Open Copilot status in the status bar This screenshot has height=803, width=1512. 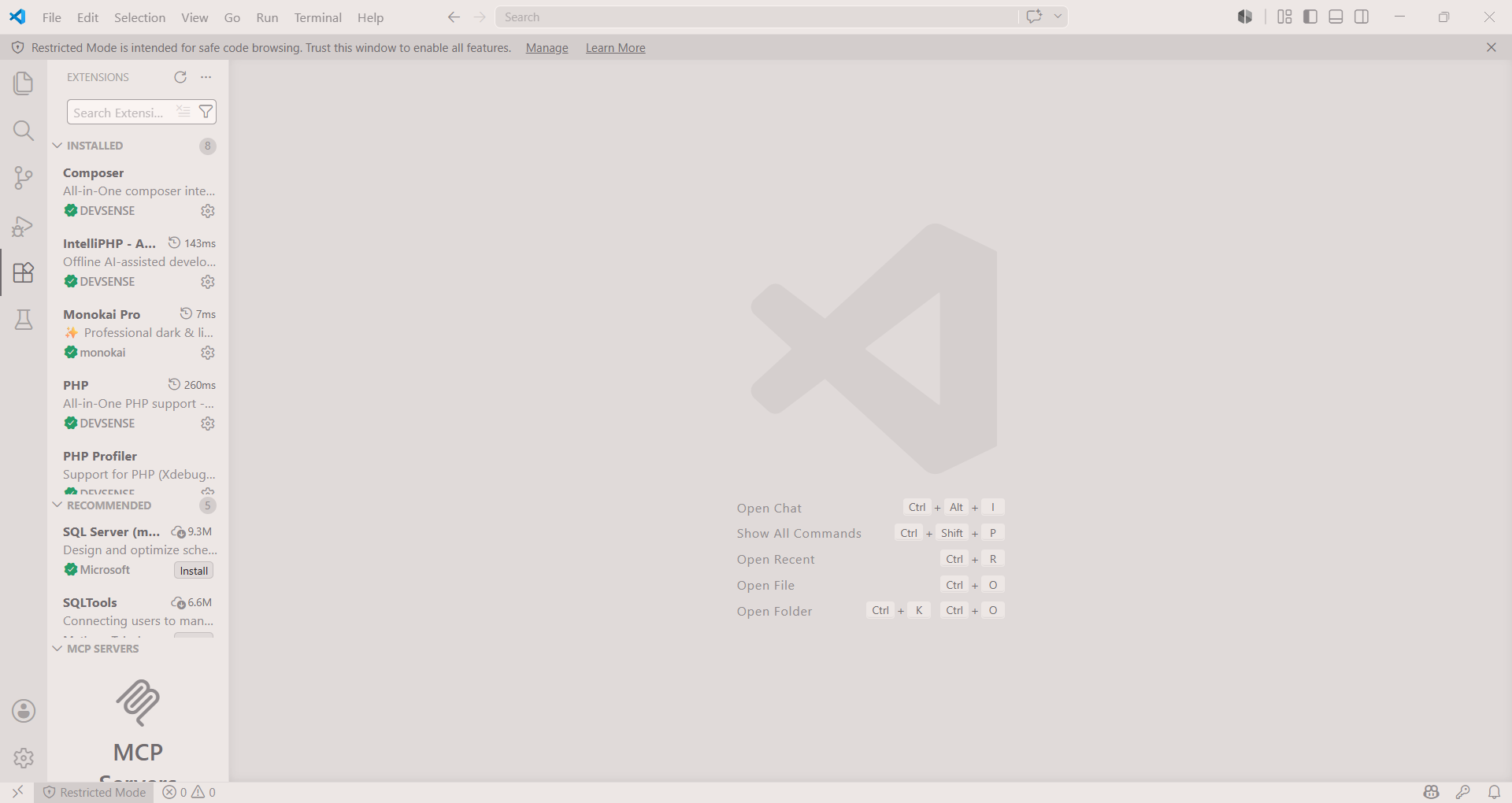point(1432,792)
